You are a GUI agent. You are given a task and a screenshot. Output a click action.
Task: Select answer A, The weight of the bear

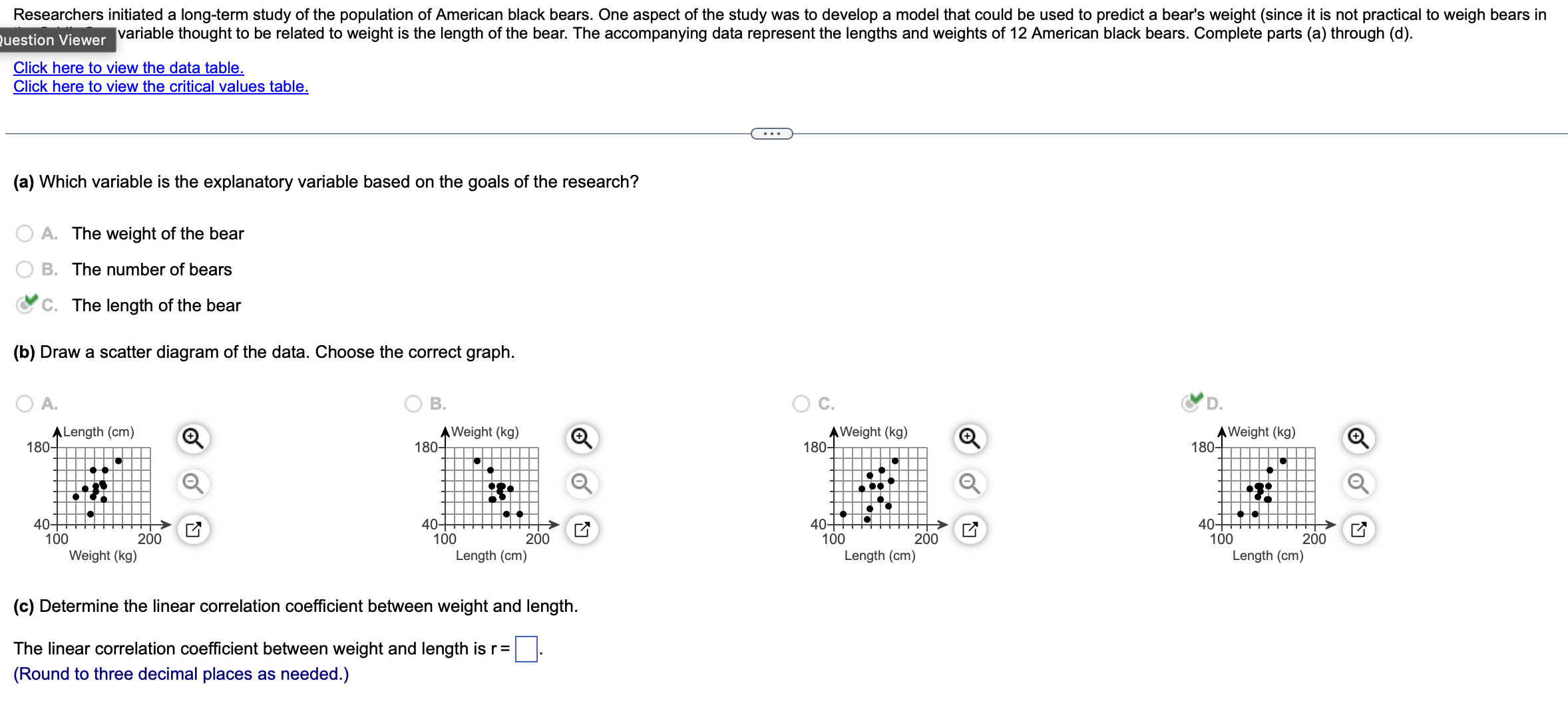tap(25, 233)
